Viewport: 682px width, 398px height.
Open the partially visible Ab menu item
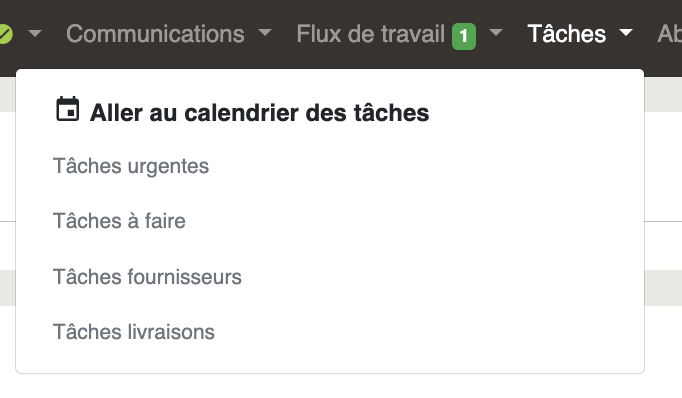669,34
